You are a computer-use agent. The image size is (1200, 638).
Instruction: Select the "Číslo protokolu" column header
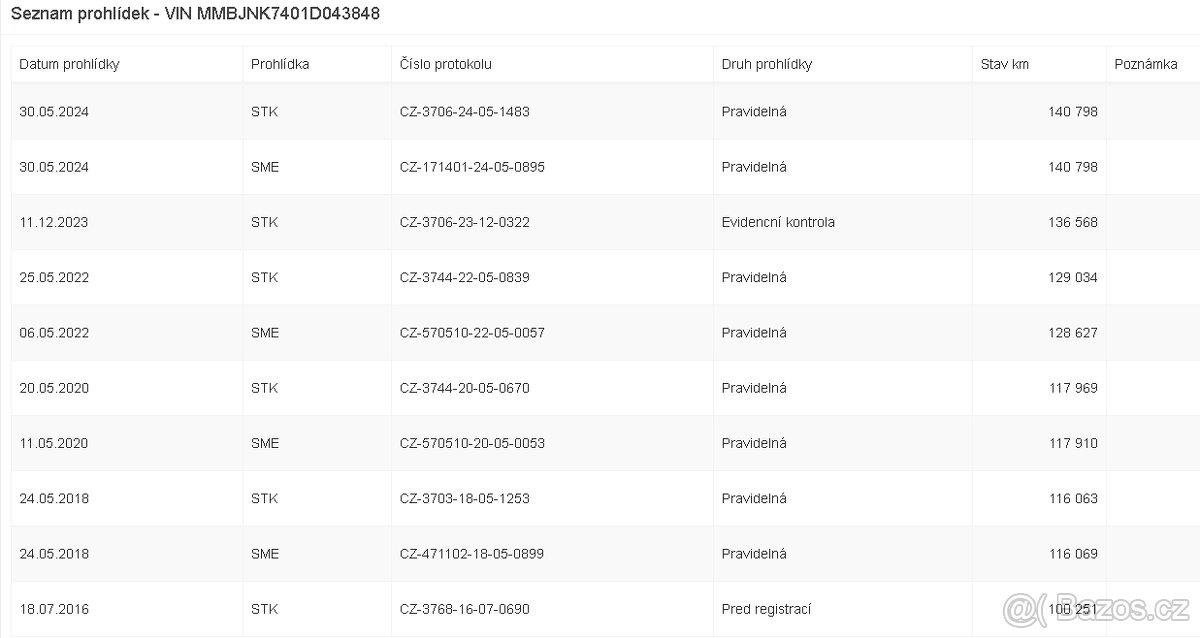click(x=445, y=64)
